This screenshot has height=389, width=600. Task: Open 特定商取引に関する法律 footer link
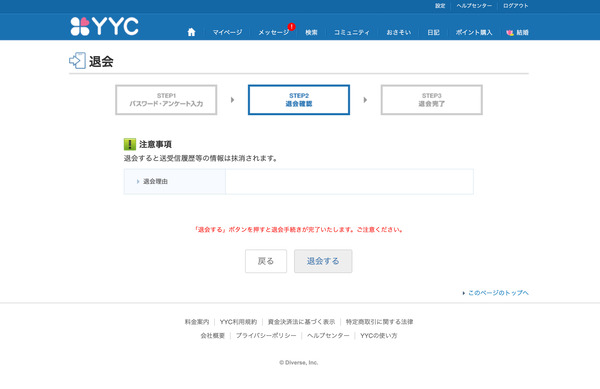379,322
